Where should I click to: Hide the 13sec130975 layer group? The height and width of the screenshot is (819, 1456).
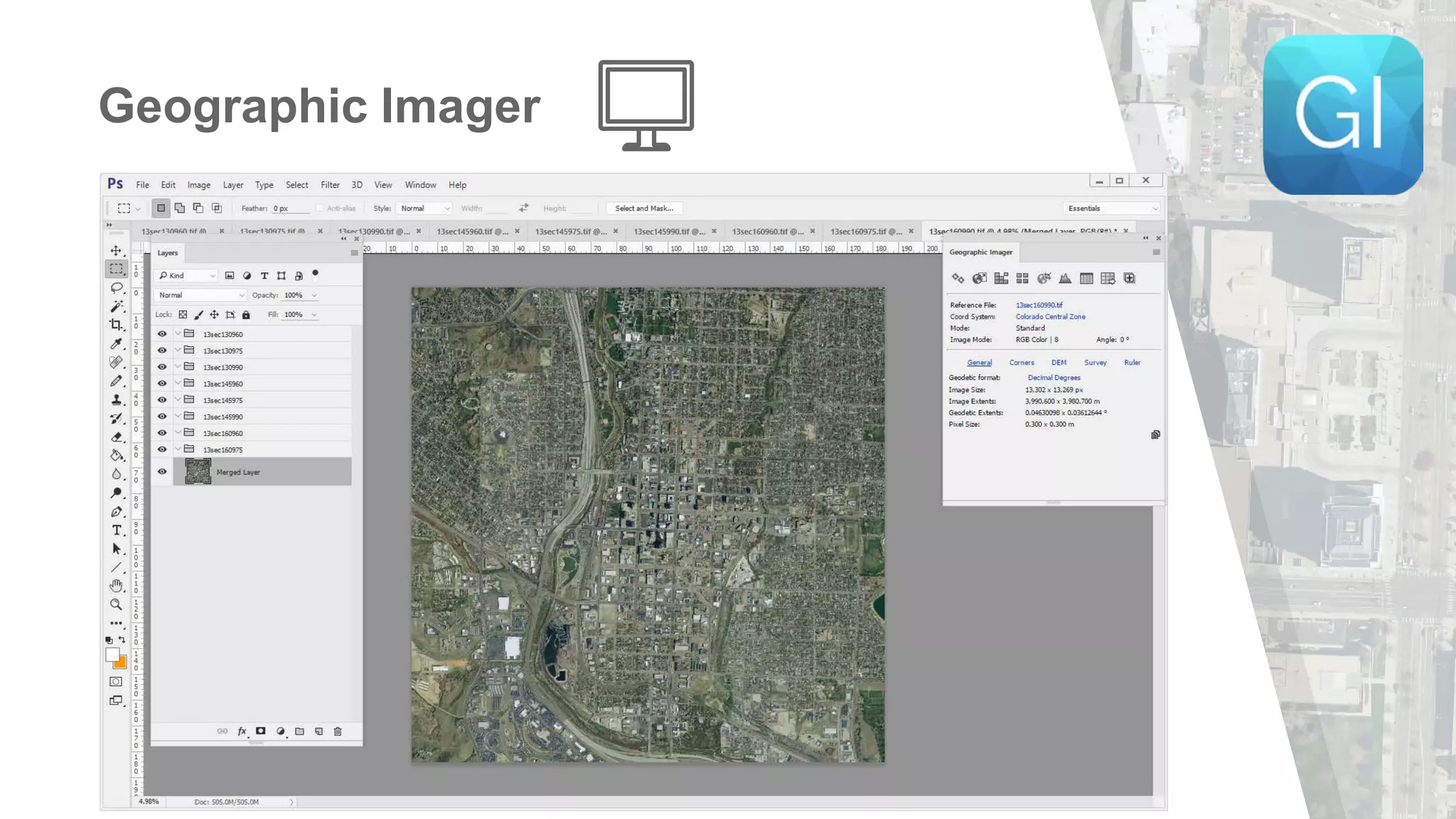162,350
